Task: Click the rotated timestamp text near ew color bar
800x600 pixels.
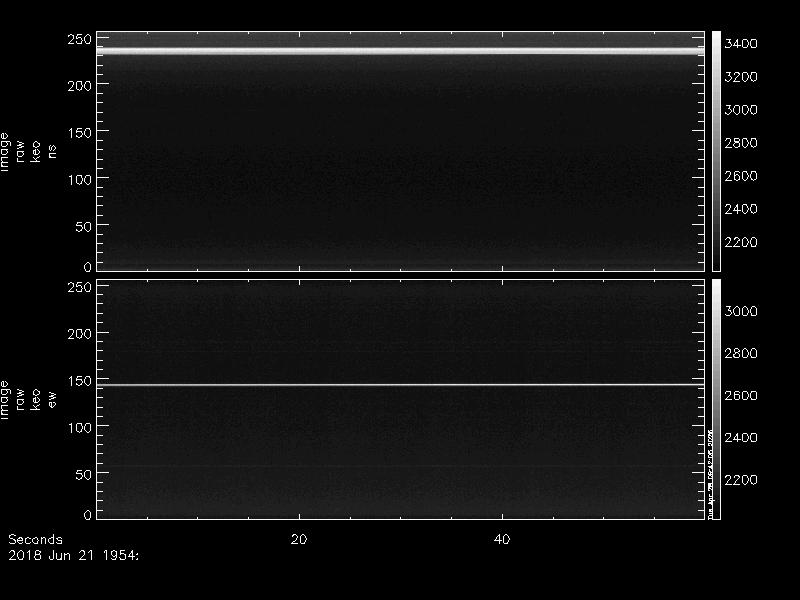Action: click(x=710, y=473)
